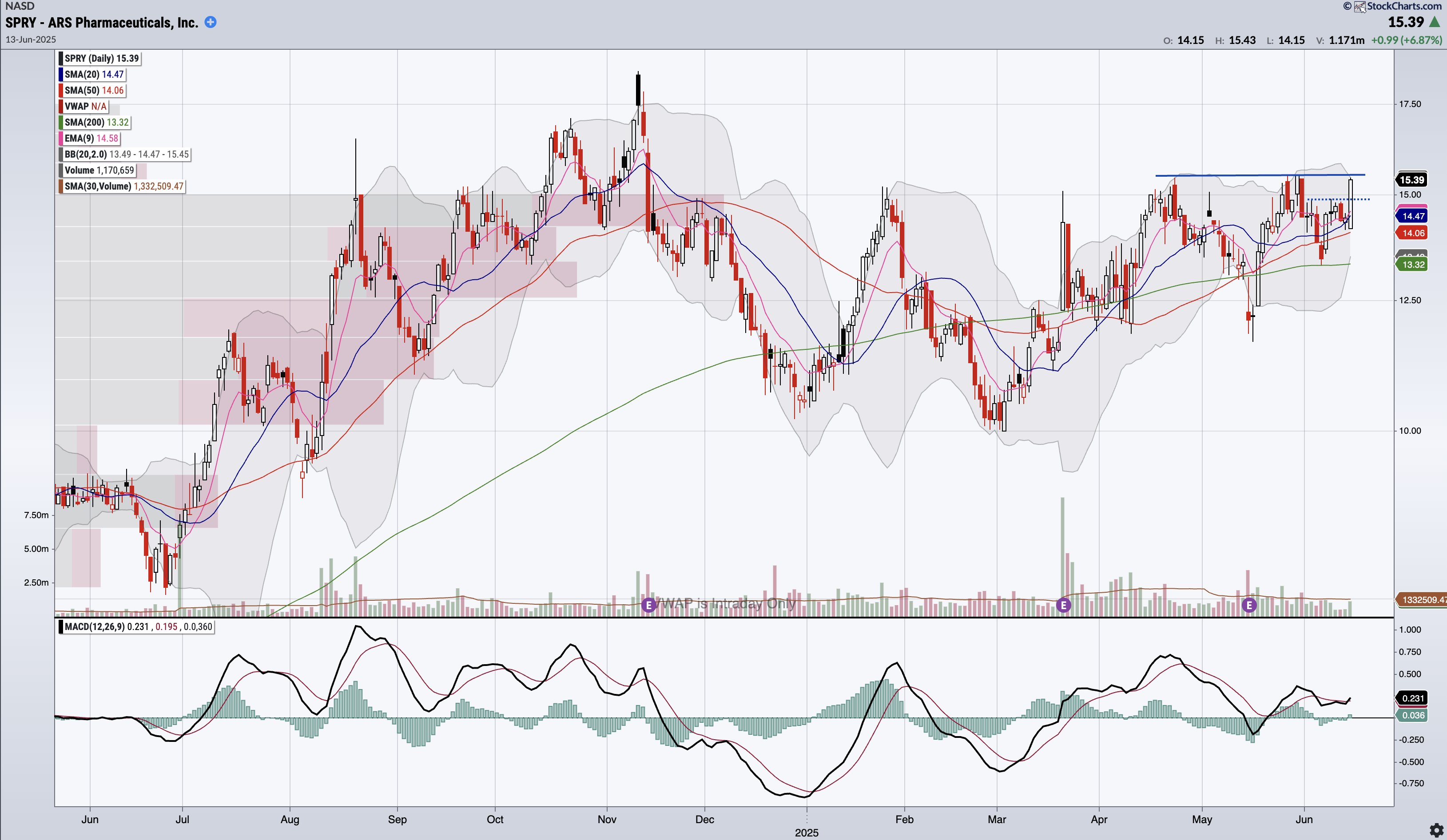The height and width of the screenshot is (840, 1447).
Task: Click the green up-arrow next to price
Action: pos(1435,22)
